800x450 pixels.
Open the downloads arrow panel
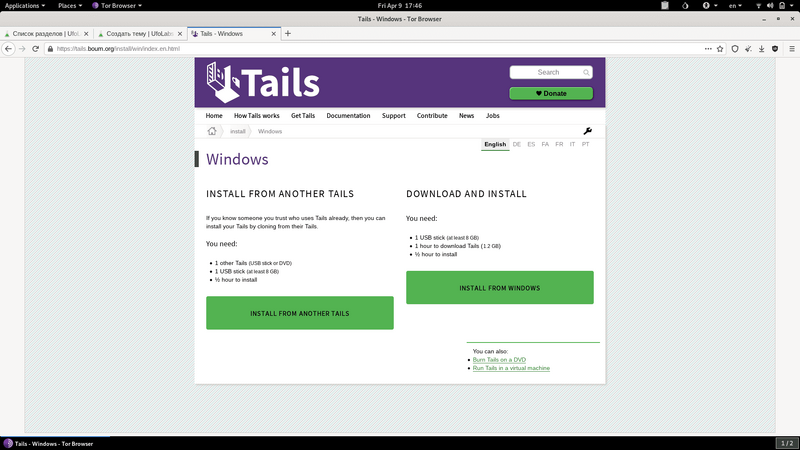[x=761, y=48]
